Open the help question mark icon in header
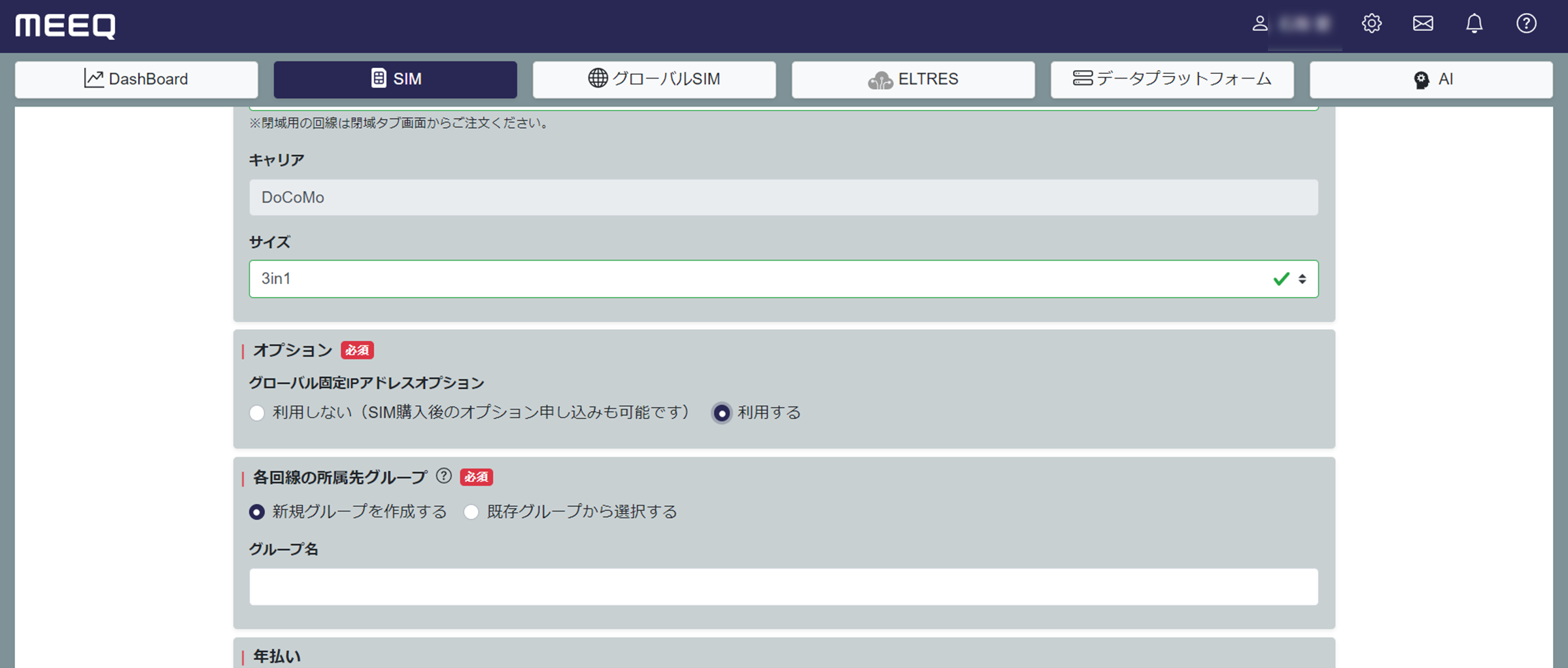This screenshot has width=1568, height=668. coord(1527,24)
